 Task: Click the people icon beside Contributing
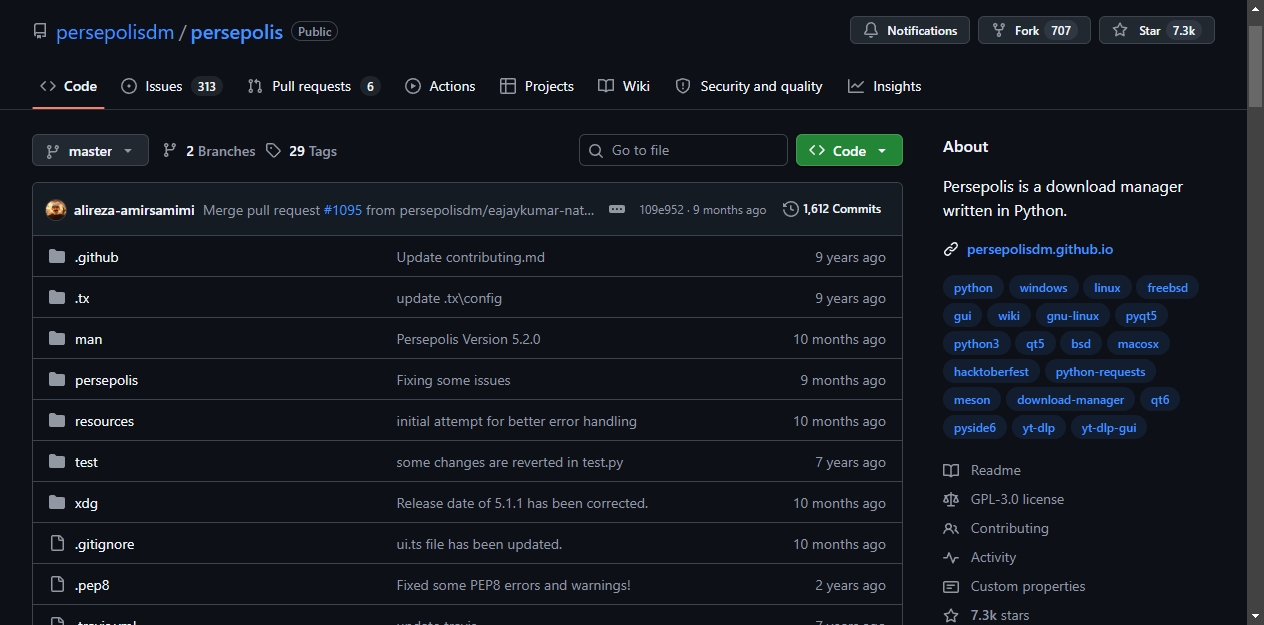(x=951, y=528)
